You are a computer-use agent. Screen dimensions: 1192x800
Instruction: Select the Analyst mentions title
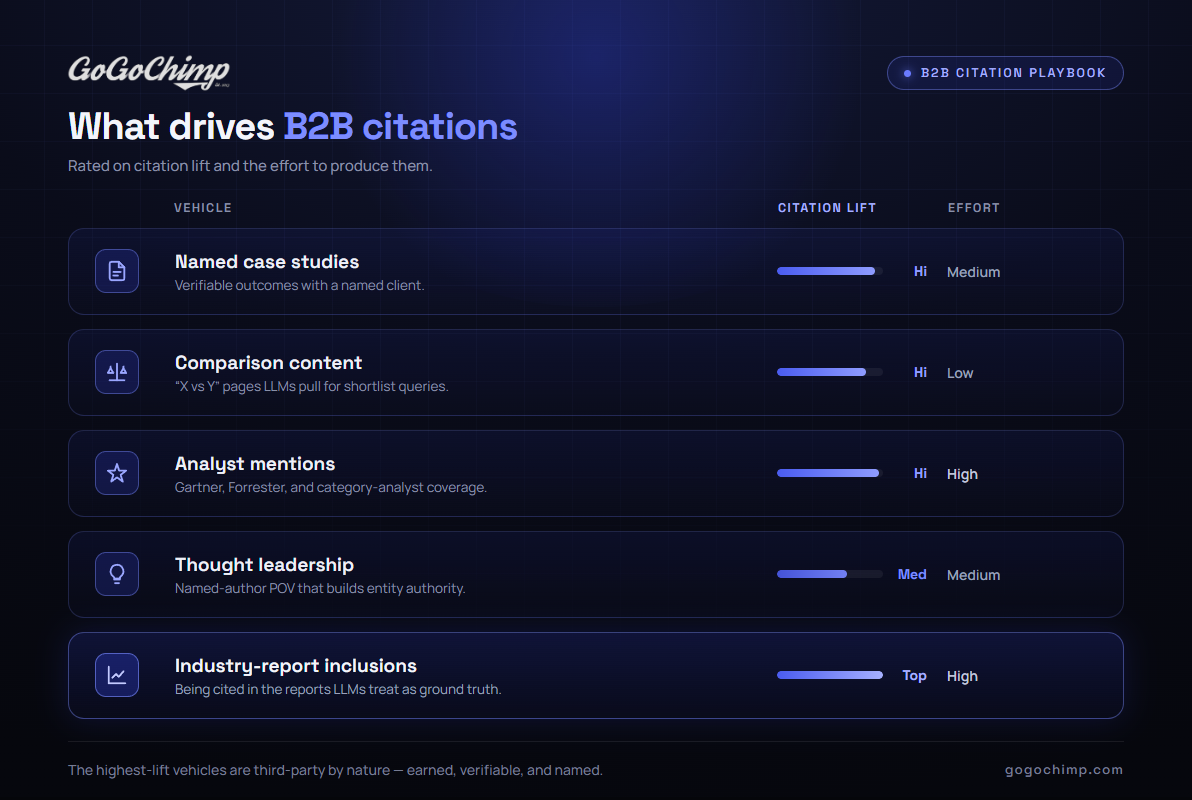pos(255,464)
